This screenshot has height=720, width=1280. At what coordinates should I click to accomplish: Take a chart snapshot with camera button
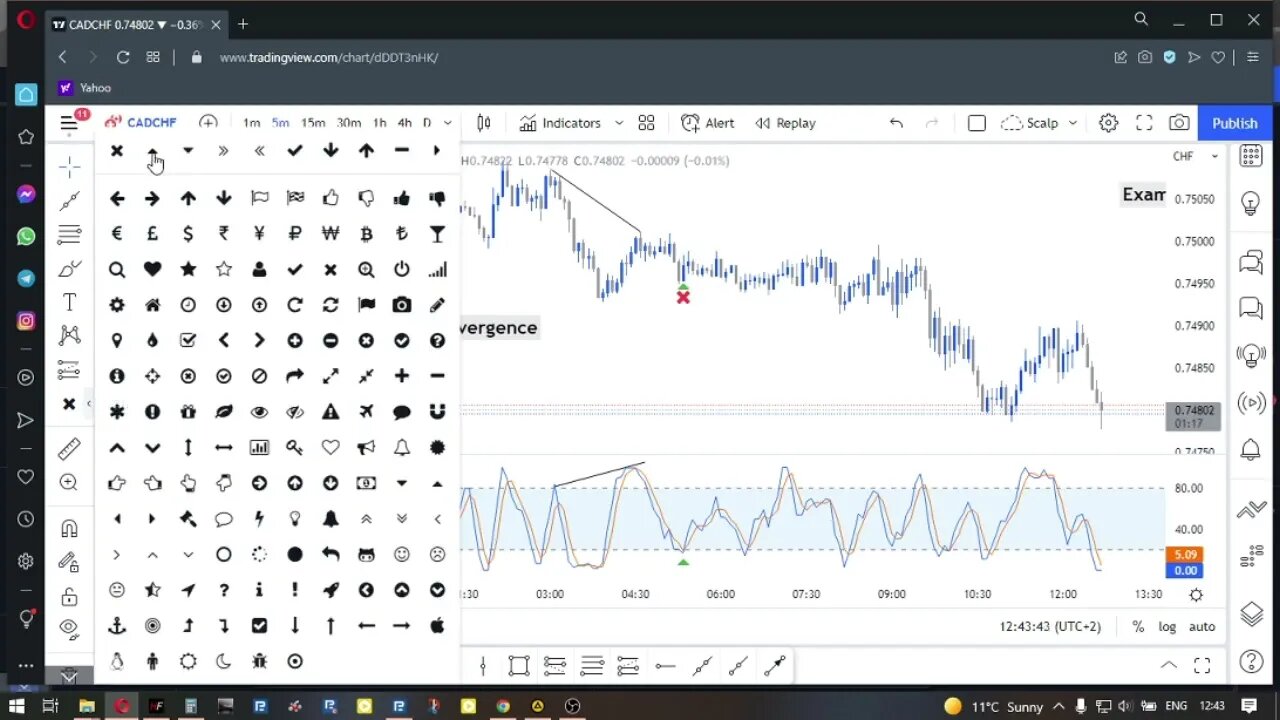pyautogui.click(x=1179, y=123)
